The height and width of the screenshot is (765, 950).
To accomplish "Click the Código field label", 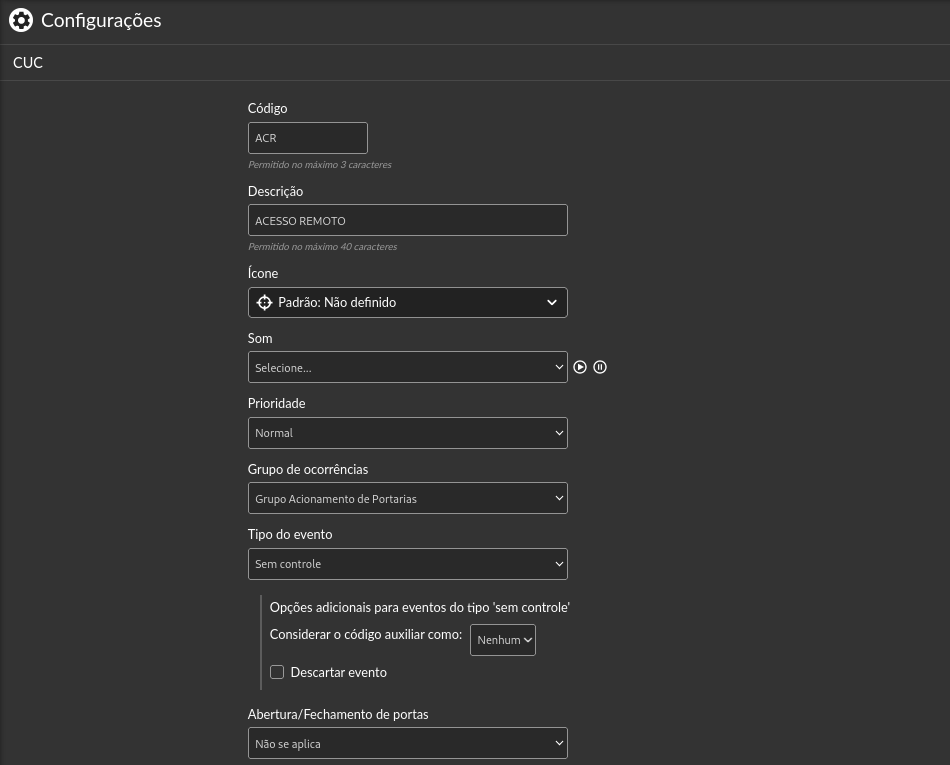I will pyautogui.click(x=267, y=108).
